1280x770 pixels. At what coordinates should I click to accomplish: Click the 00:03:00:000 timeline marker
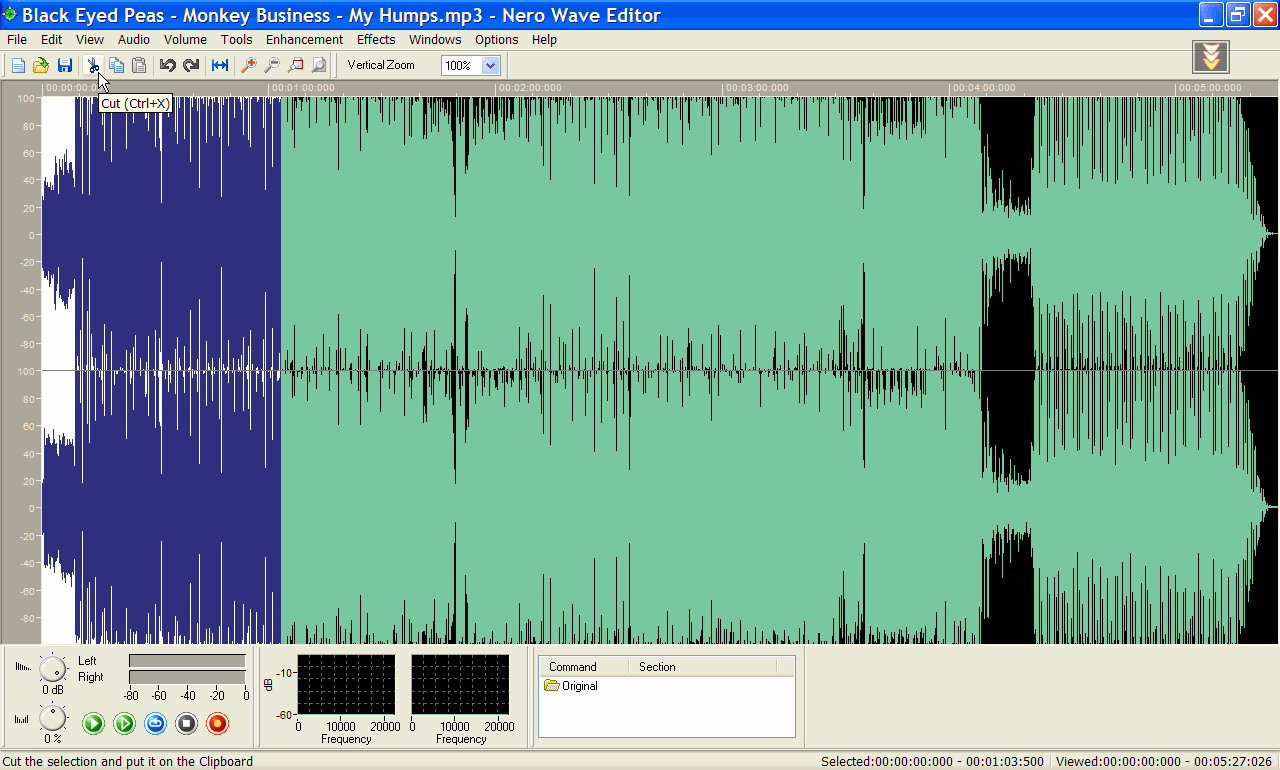tap(756, 88)
